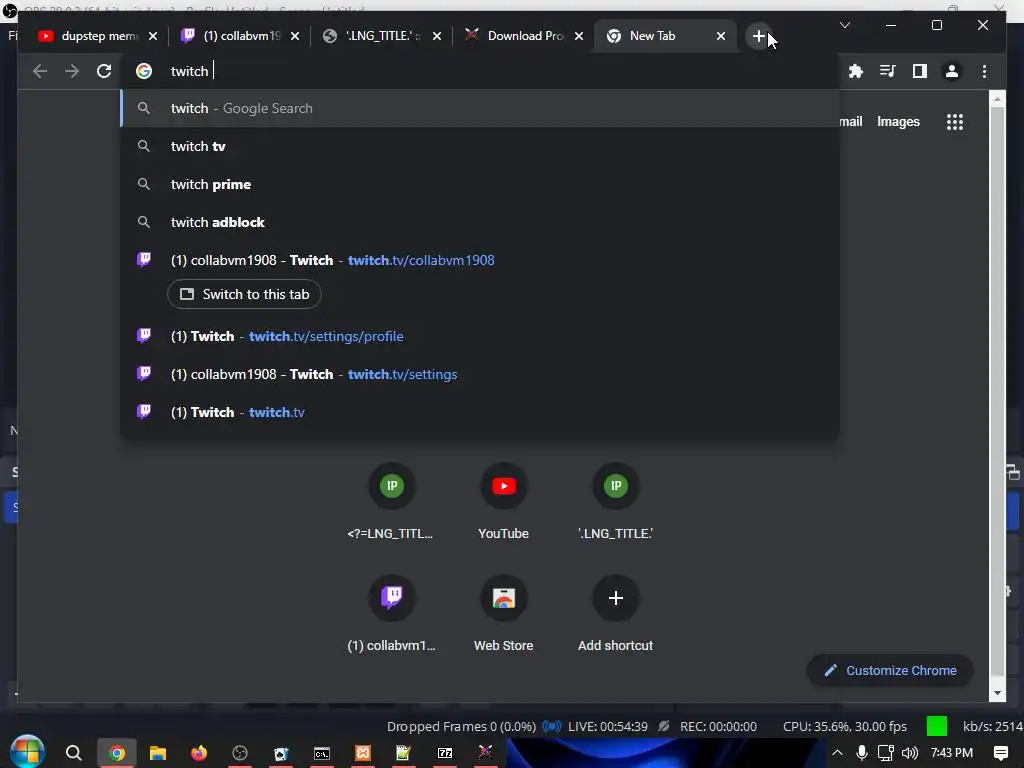Close the Download Pro tab

tap(579, 36)
